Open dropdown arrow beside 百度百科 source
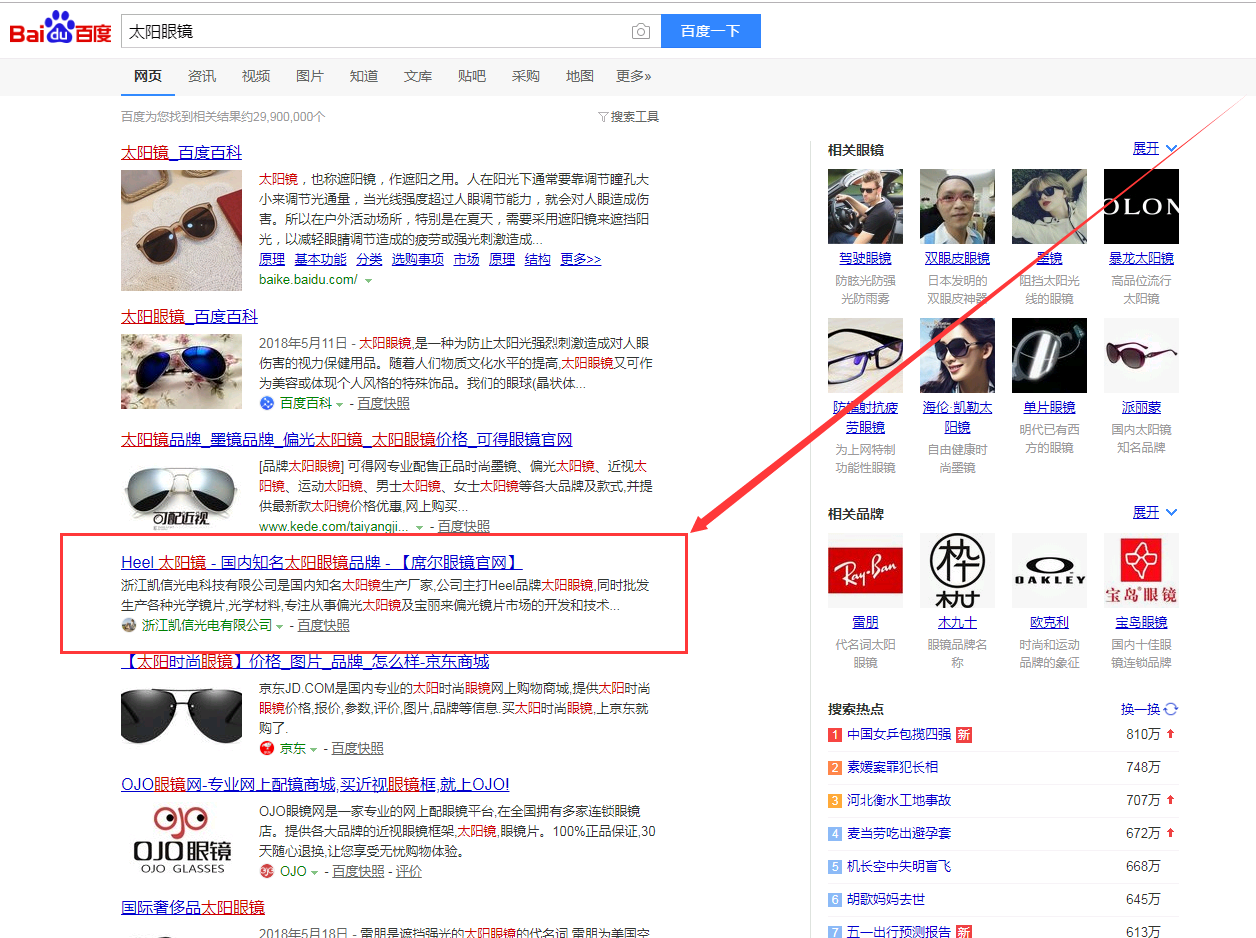1256x938 pixels. [x=339, y=404]
